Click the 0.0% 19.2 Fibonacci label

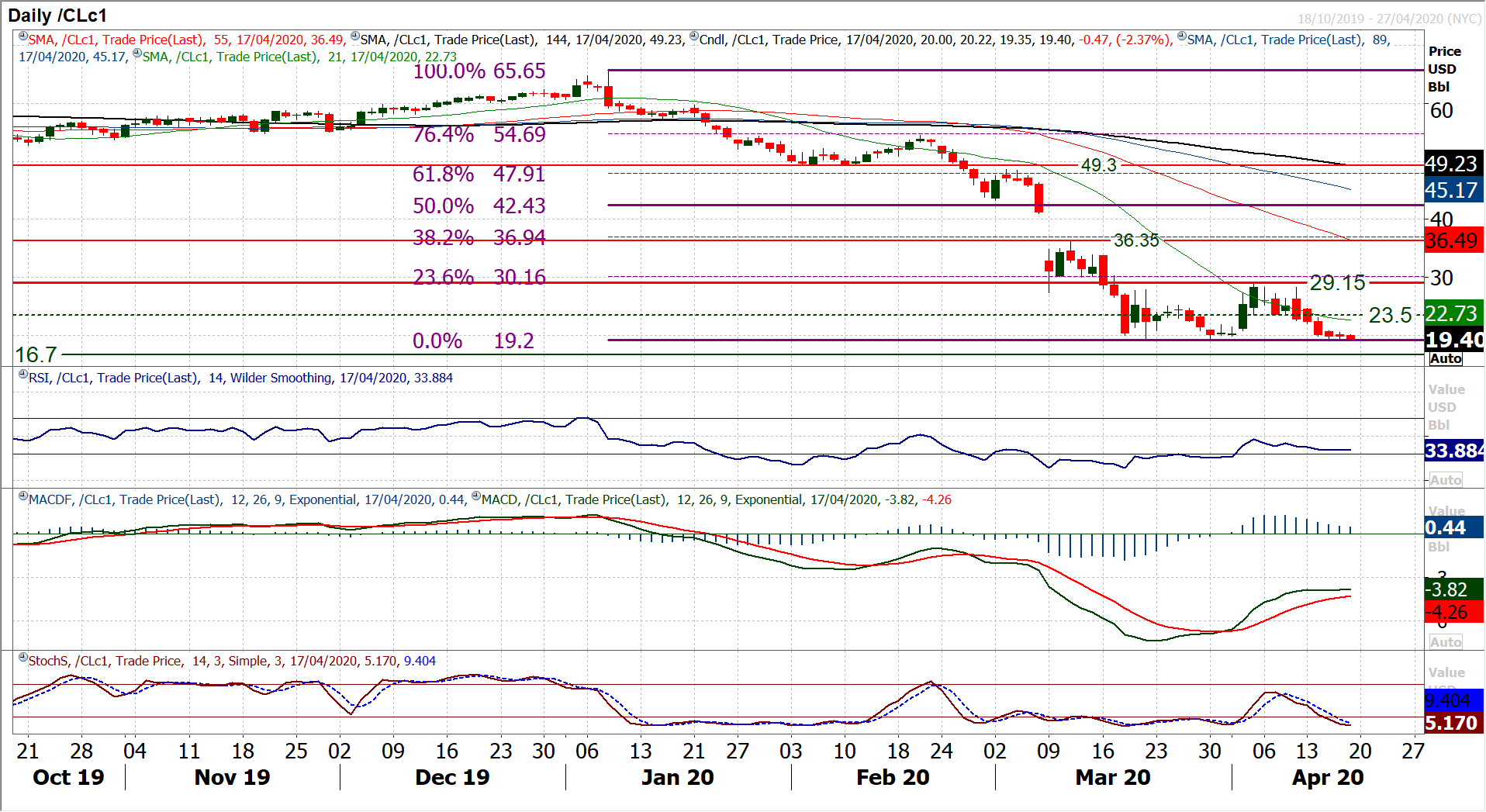pyautogui.click(x=473, y=341)
